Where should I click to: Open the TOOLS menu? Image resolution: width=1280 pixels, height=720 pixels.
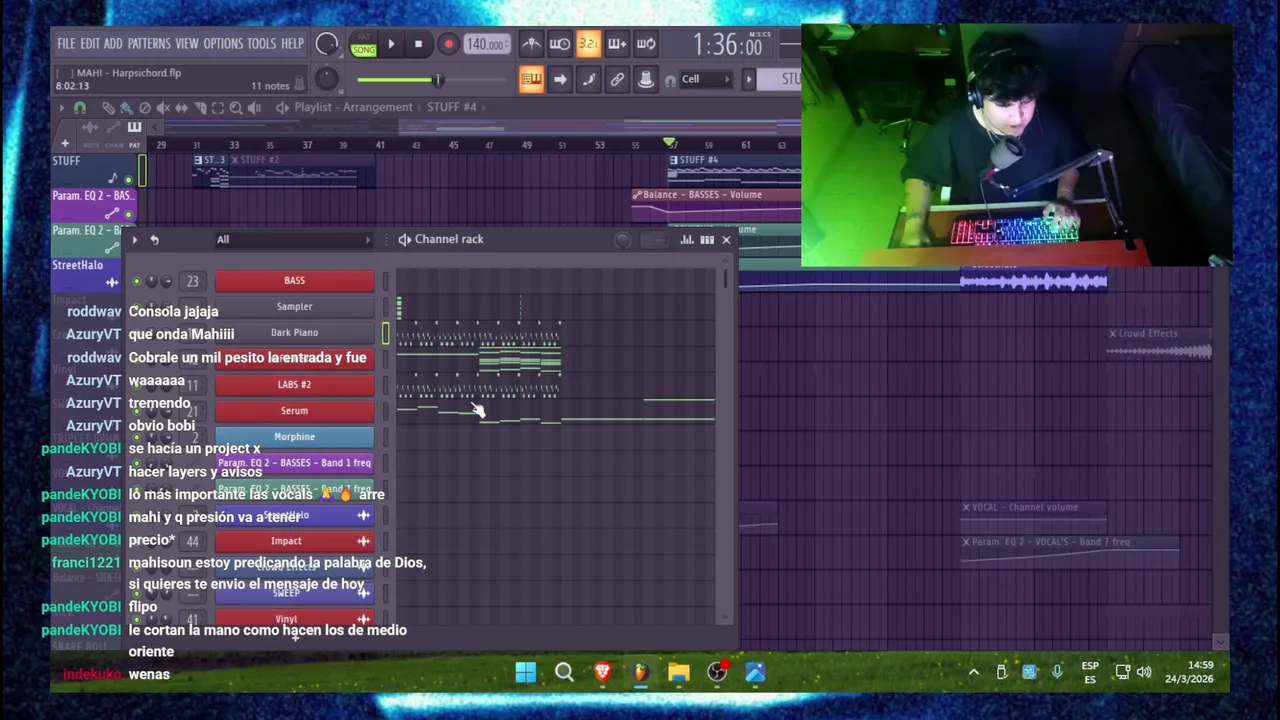[x=261, y=44]
